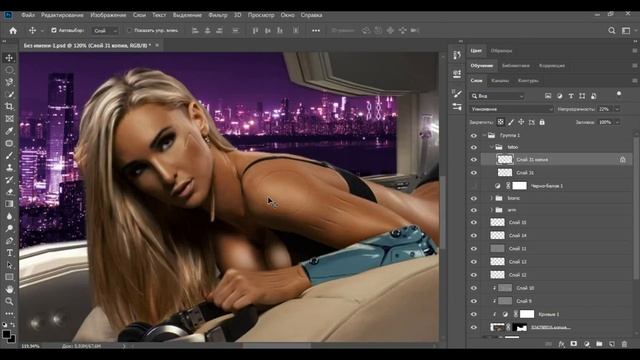This screenshot has height=360, width=640.
Task: Hide the Группа 1 group
Action: pyautogui.click(x=474, y=136)
